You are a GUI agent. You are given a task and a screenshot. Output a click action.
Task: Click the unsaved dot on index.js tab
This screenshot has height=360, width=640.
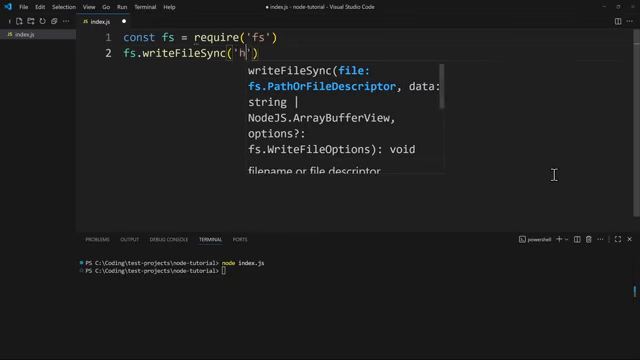[x=124, y=21]
